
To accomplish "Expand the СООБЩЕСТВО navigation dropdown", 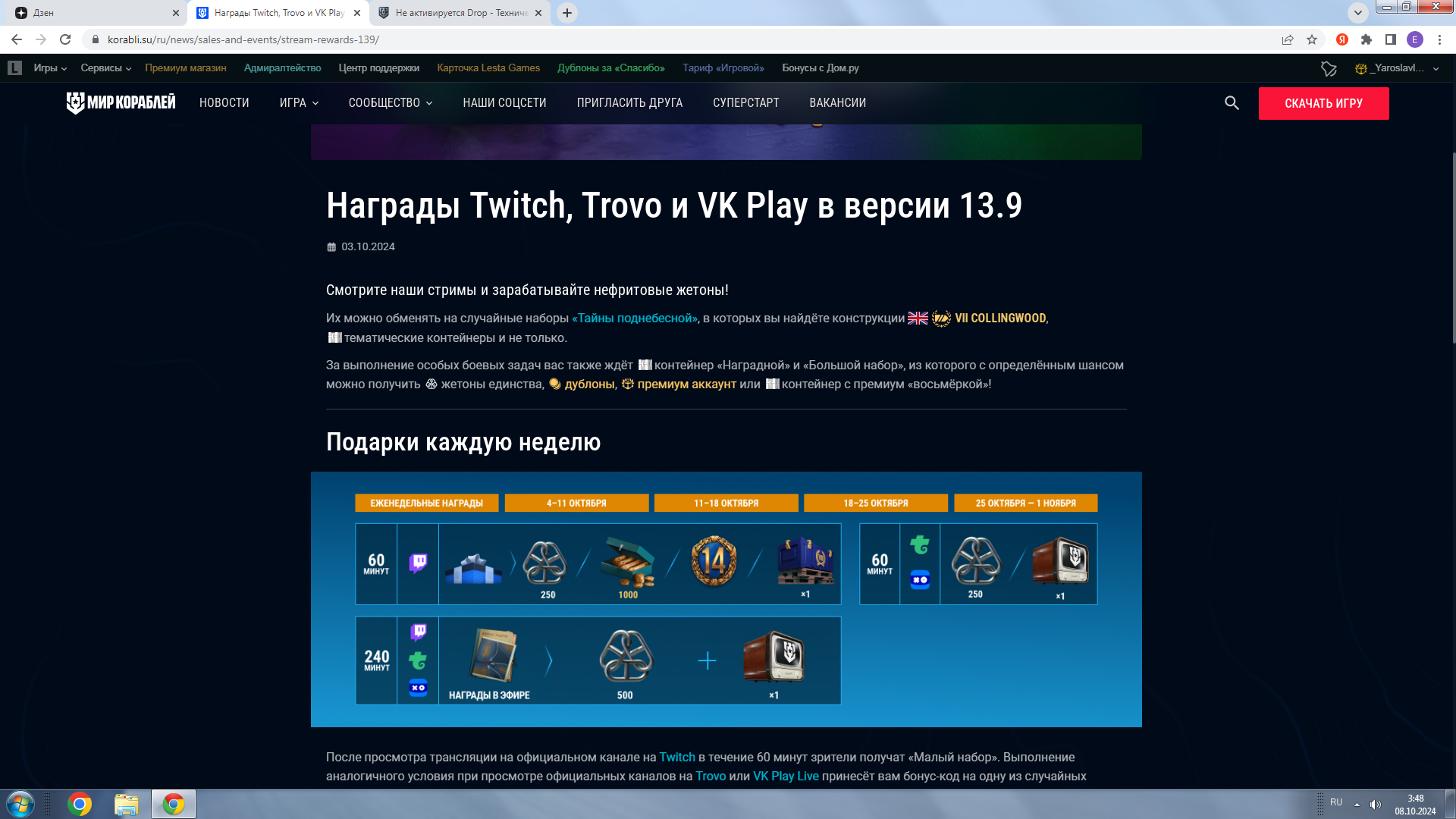I will coord(391,103).
